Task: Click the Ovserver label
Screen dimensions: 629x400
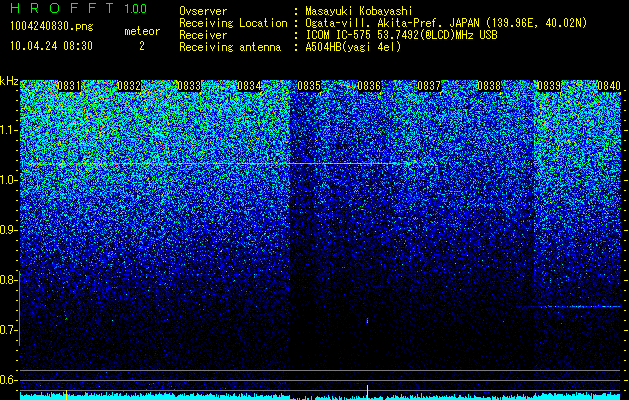Action: 203,11
